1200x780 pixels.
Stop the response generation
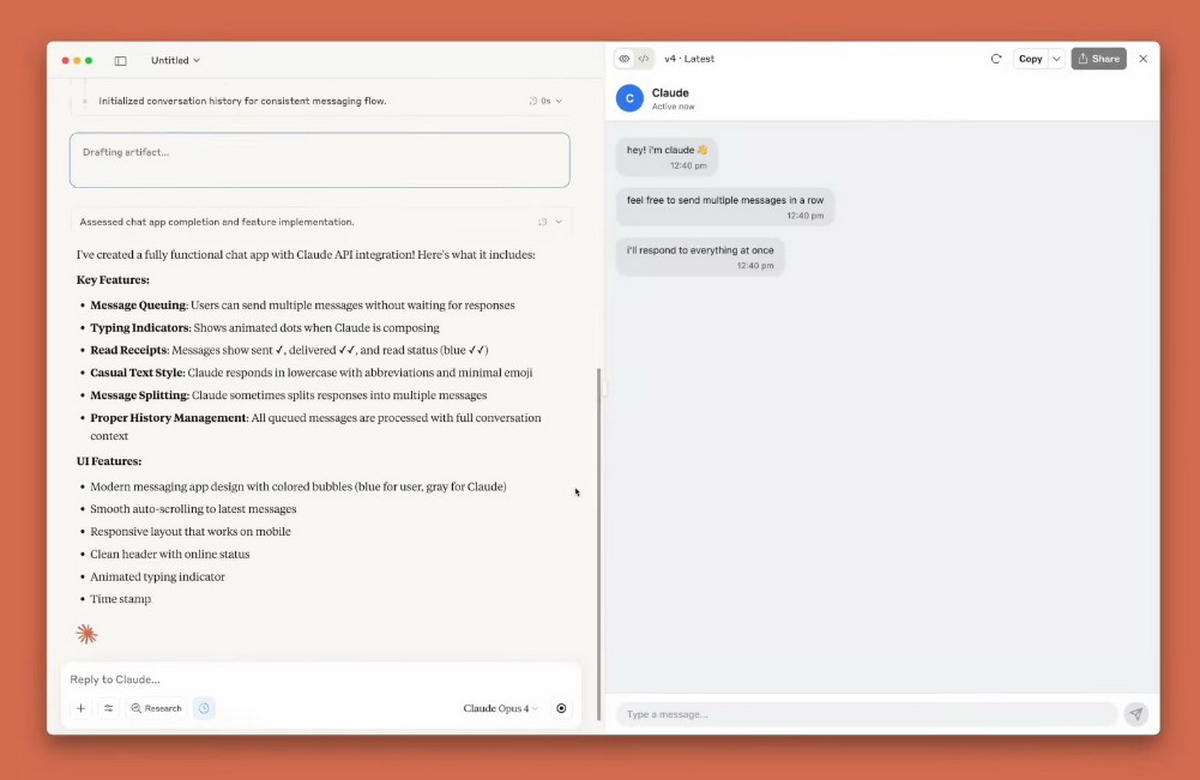click(561, 708)
